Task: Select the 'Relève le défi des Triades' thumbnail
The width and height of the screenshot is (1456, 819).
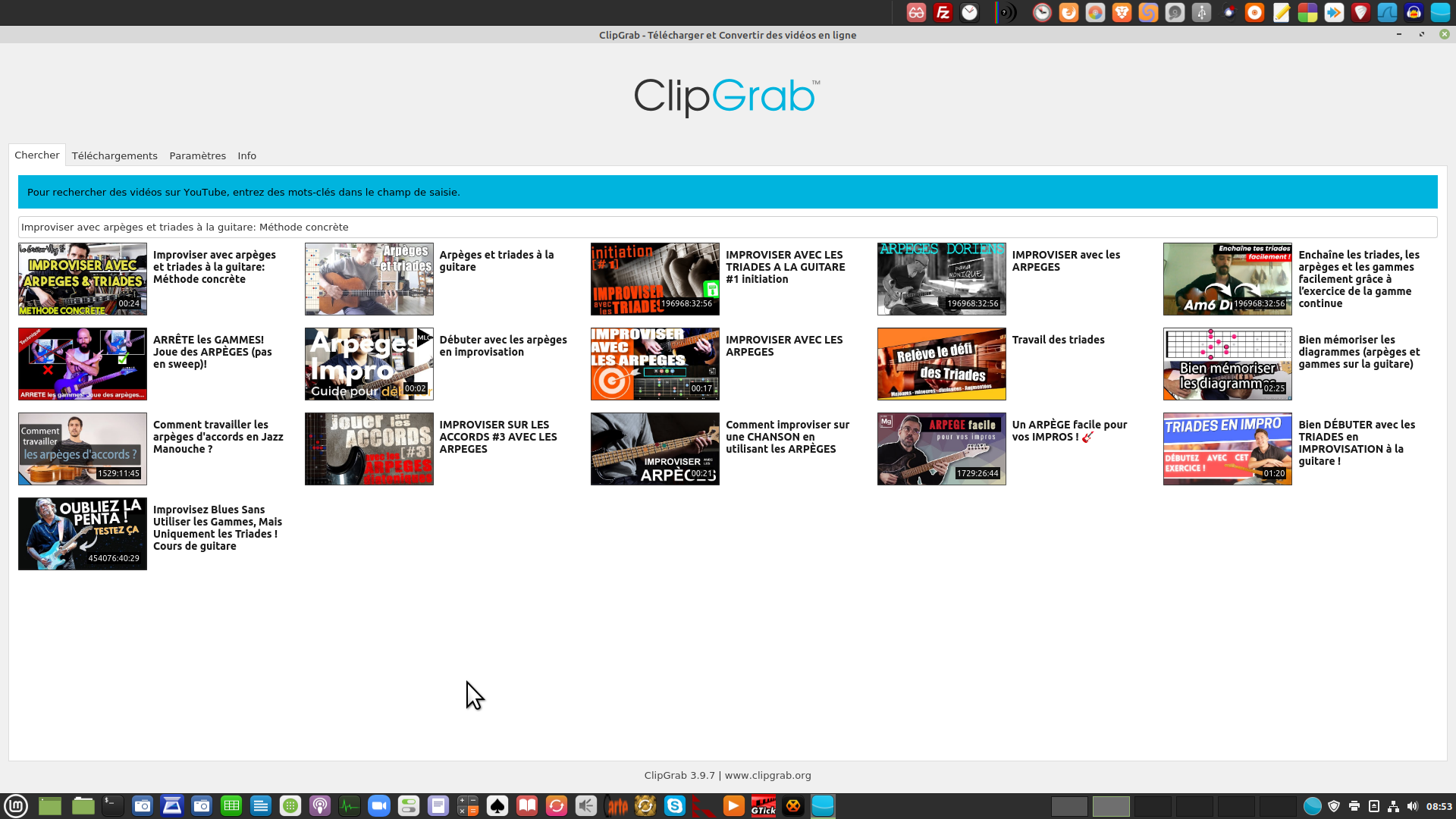Action: pyautogui.click(x=942, y=364)
